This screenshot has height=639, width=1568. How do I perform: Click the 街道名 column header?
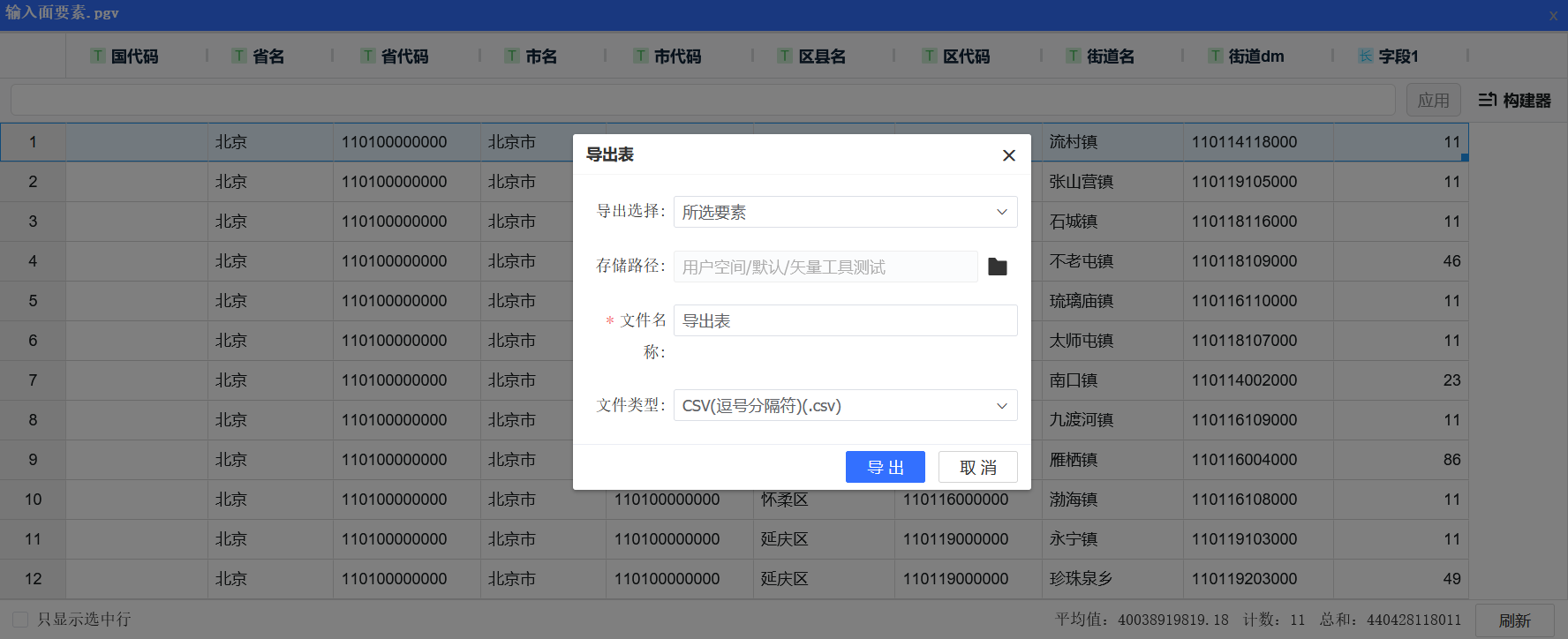tap(1110, 56)
